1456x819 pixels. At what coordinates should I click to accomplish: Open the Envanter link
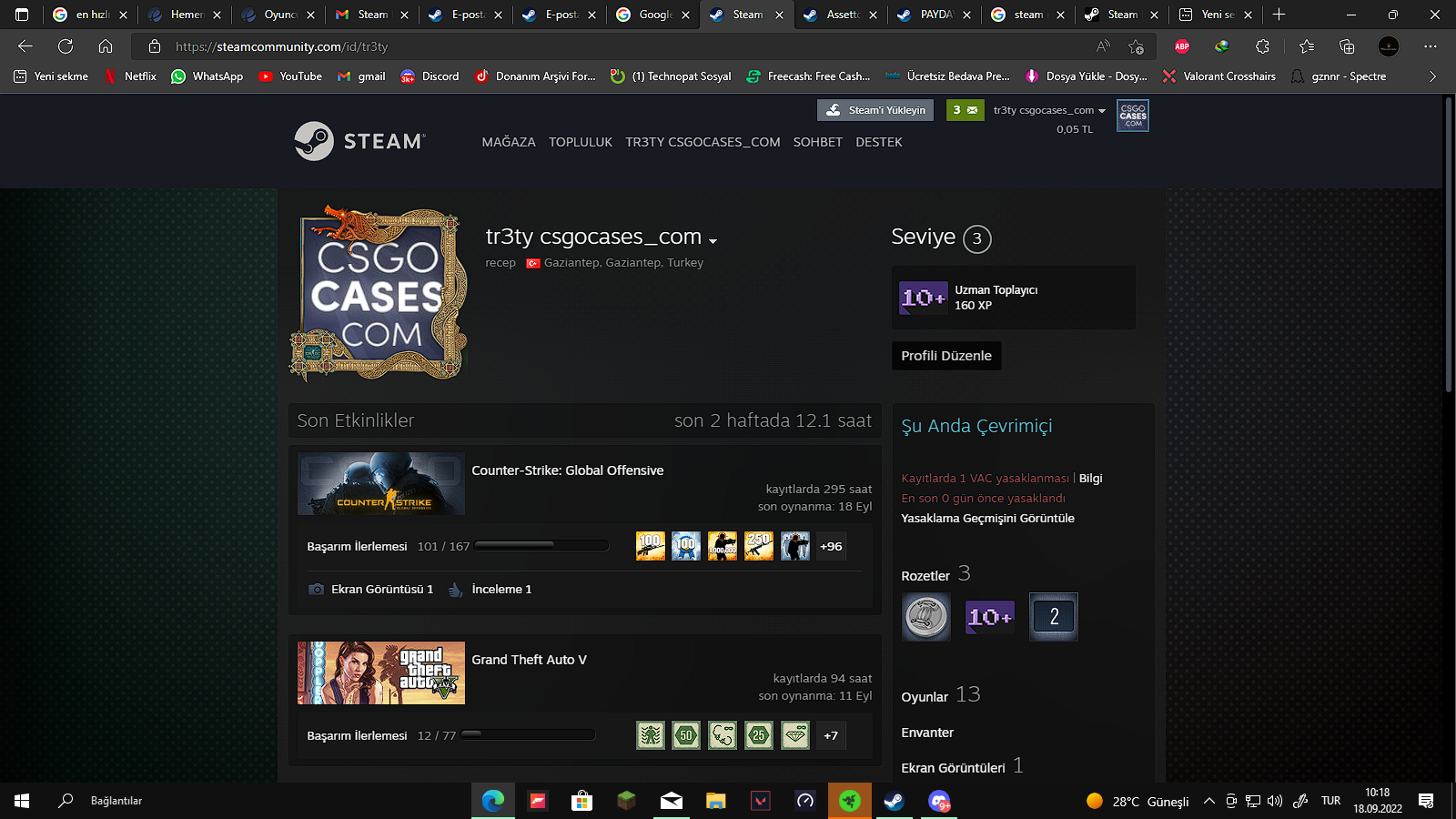(x=927, y=733)
